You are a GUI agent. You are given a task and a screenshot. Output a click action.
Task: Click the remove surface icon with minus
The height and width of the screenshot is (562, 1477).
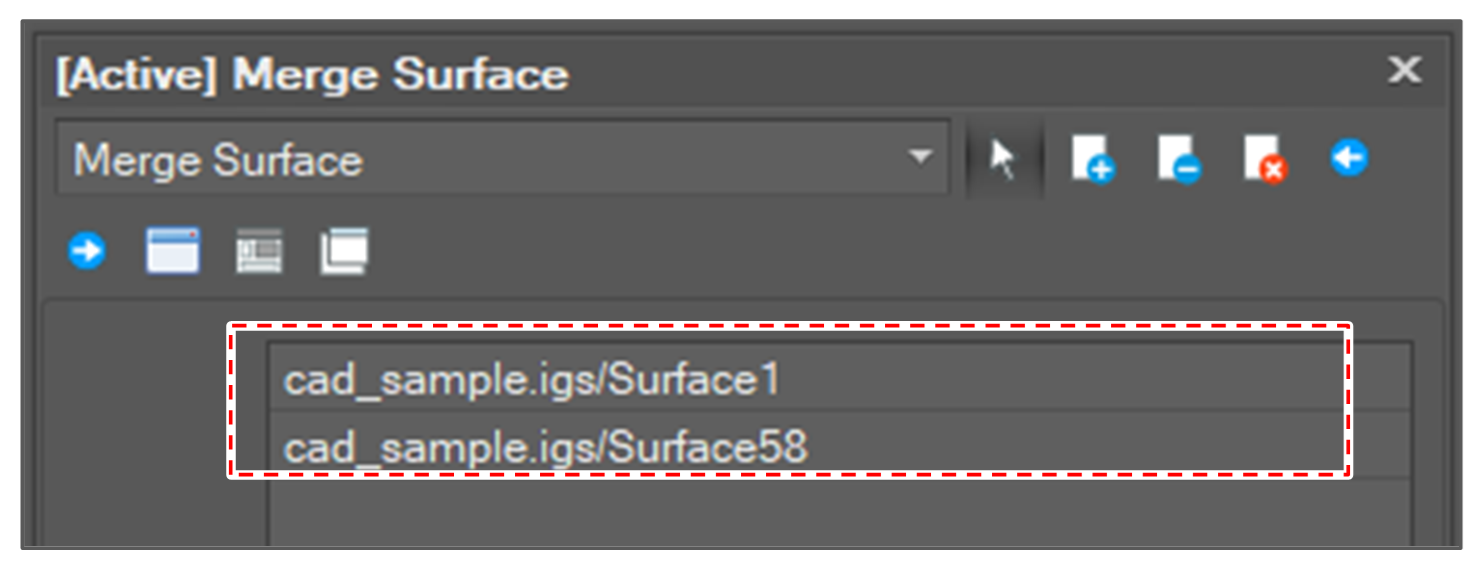pyautogui.click(x=1178, y=160)
